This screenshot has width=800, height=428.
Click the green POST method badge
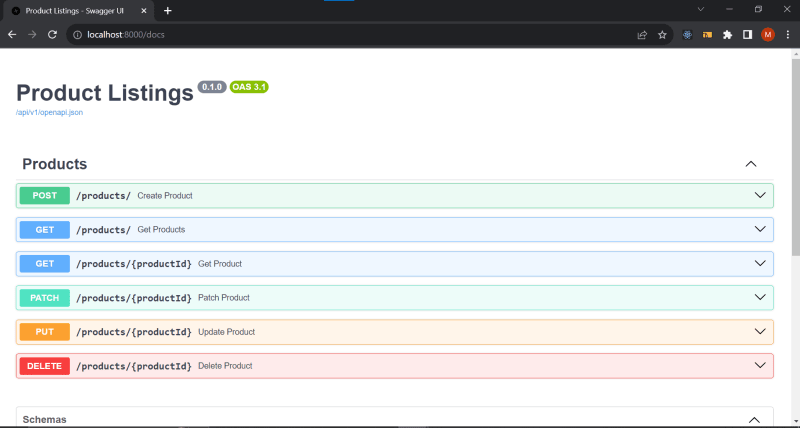[x=45, y=195]
